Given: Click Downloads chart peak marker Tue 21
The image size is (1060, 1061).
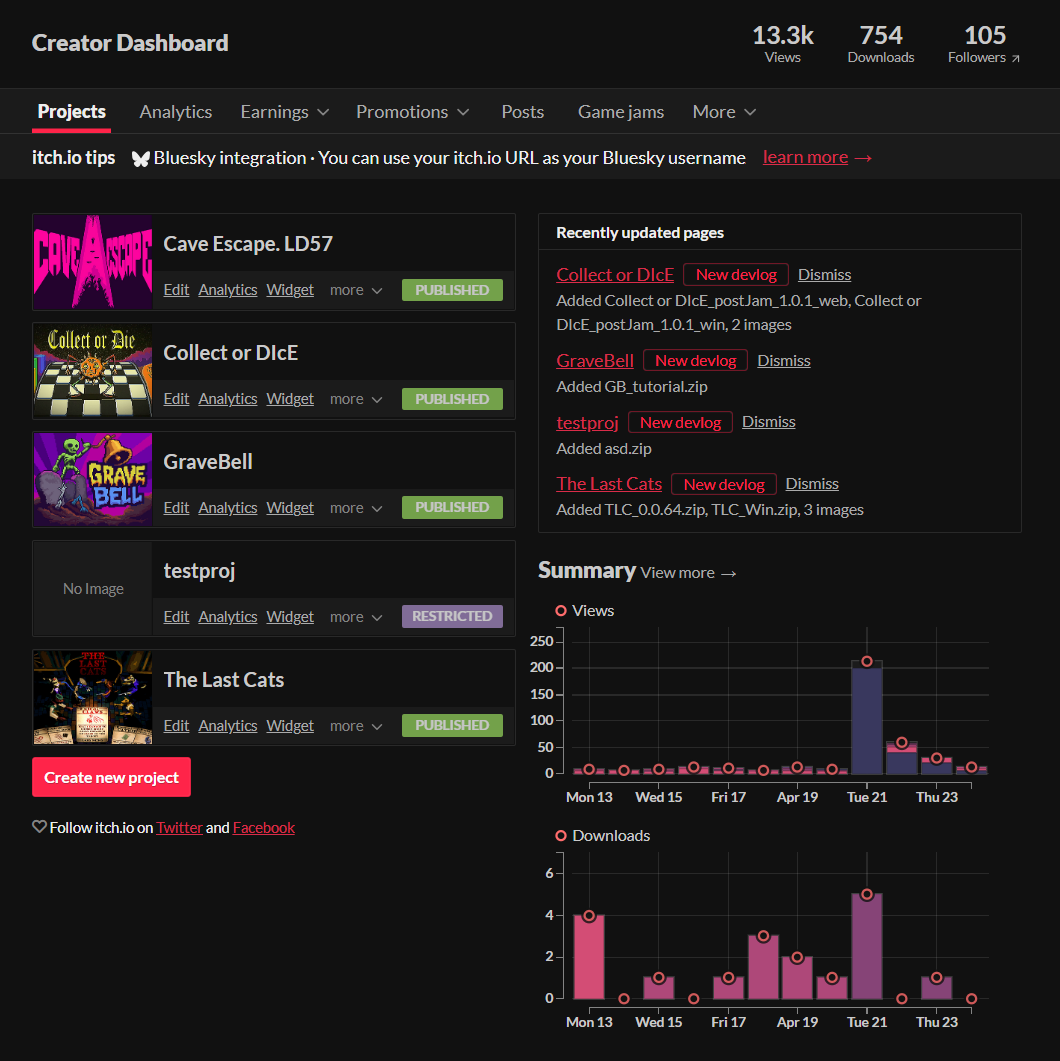Looking at the screenshot, I should 867,895.
